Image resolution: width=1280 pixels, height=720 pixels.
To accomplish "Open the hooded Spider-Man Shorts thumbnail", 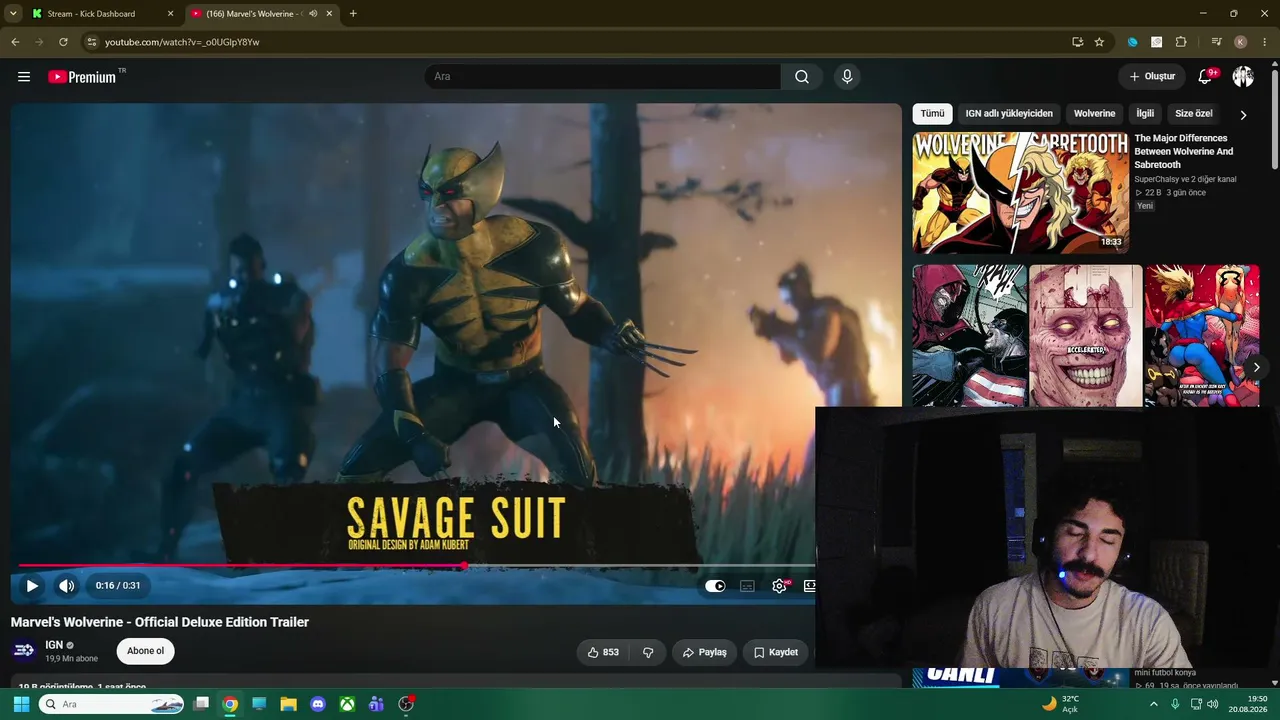I will pyautogui.click(x=969, y=336).
